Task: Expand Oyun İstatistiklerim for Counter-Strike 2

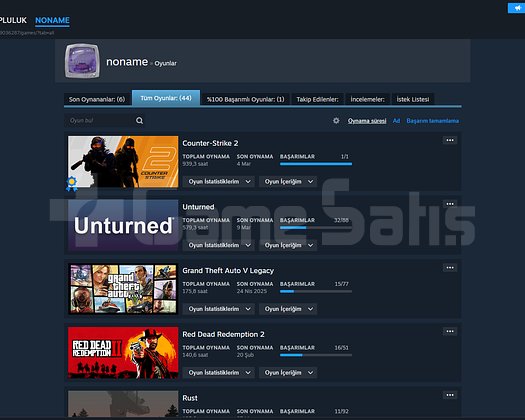Action: pyautogui.click(x=219, y=182)
